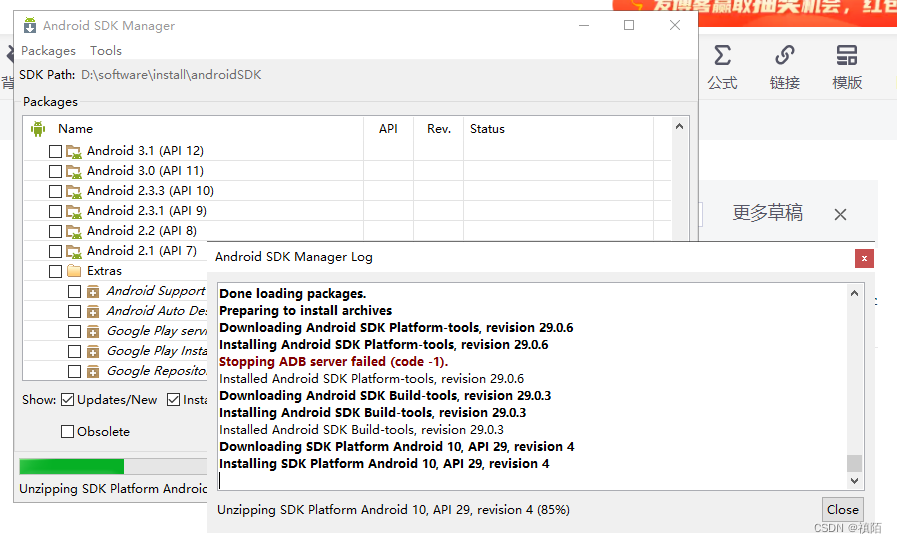Click the Extras folder icon
The image size is (897, 543).
[x=74, y=271]
